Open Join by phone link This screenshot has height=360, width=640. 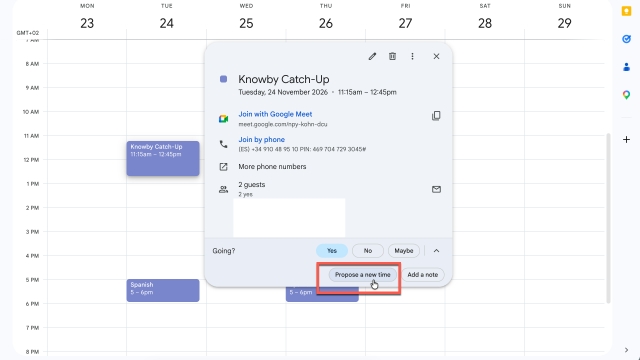(x=262, y=140)
